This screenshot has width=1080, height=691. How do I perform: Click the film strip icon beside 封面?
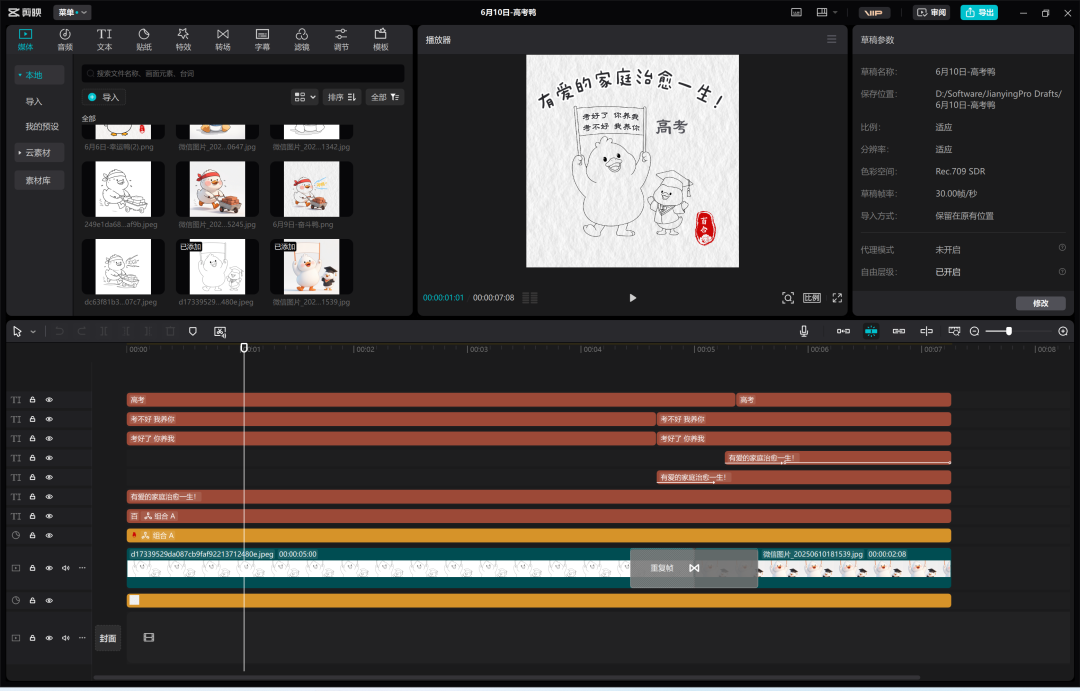pyautogui.click(x=149, y=637)
